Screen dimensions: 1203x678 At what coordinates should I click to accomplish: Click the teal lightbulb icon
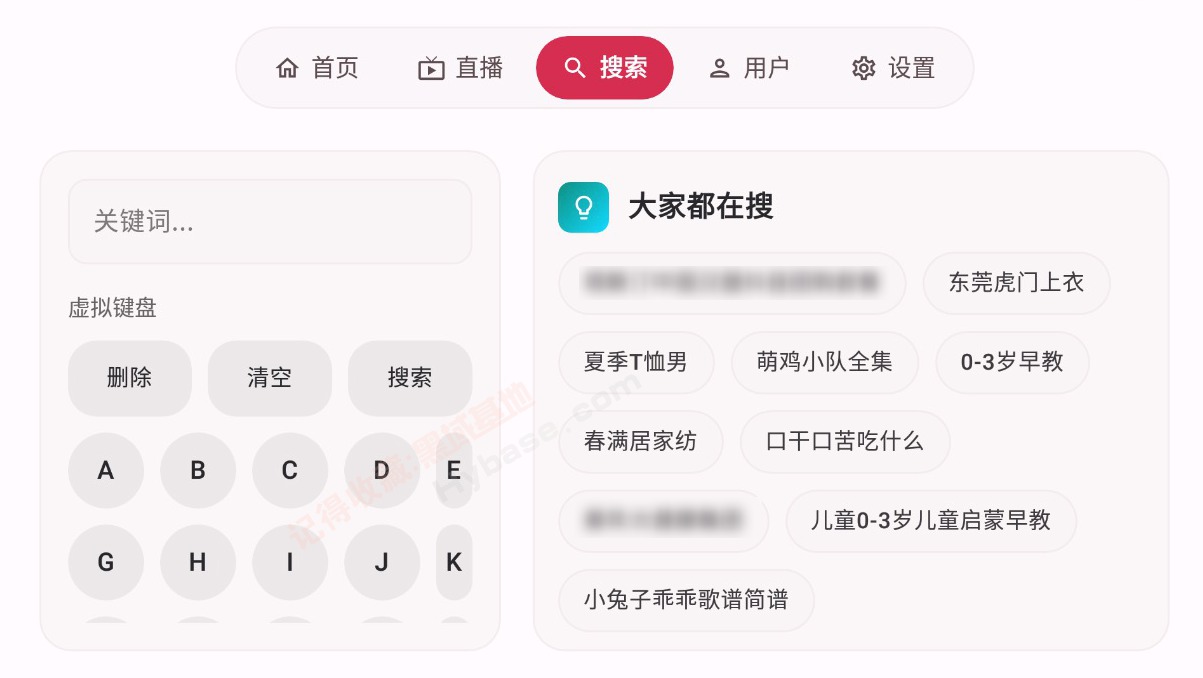coord(583,207)
